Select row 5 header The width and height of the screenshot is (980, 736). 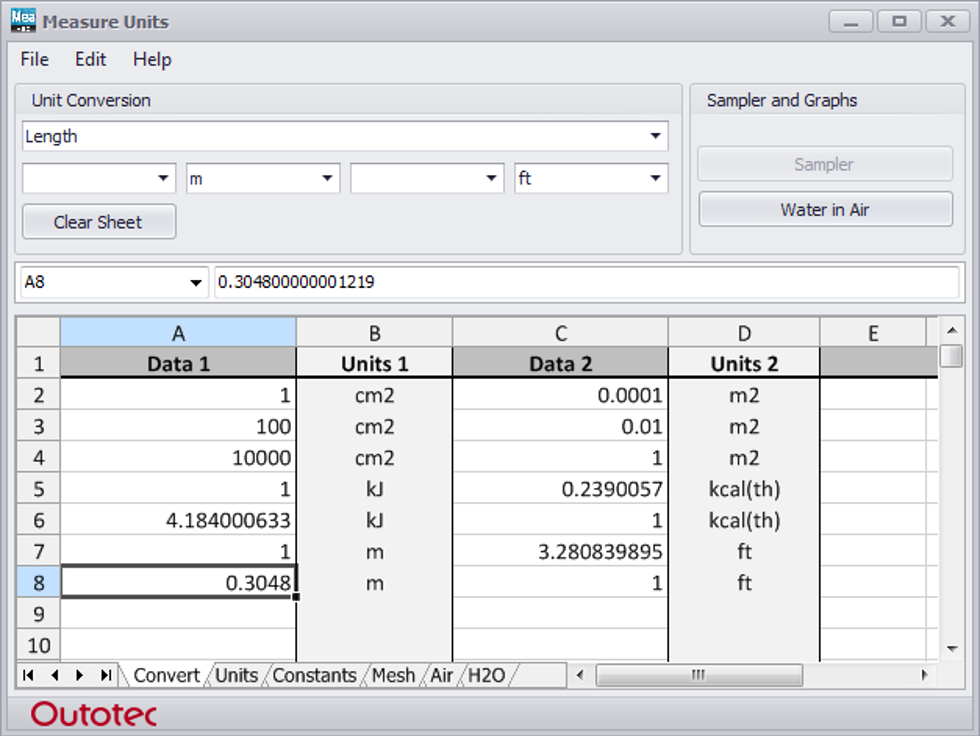coord(39,489)
